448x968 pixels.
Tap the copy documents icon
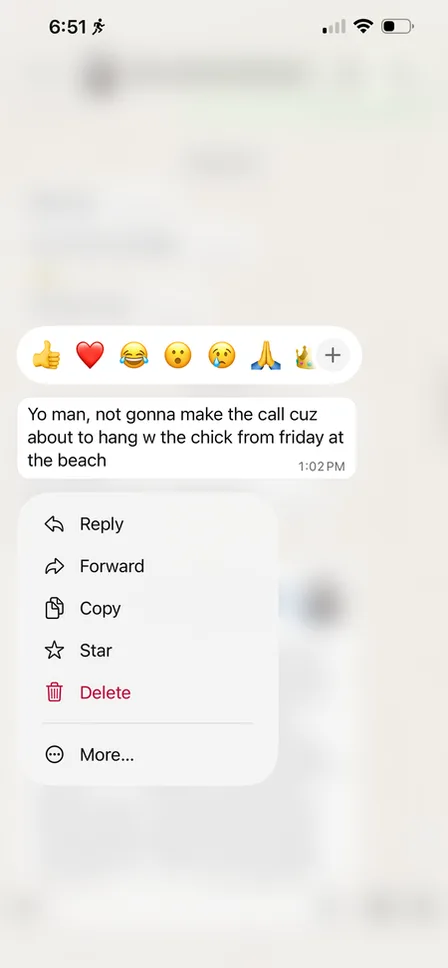coord(54,608)
